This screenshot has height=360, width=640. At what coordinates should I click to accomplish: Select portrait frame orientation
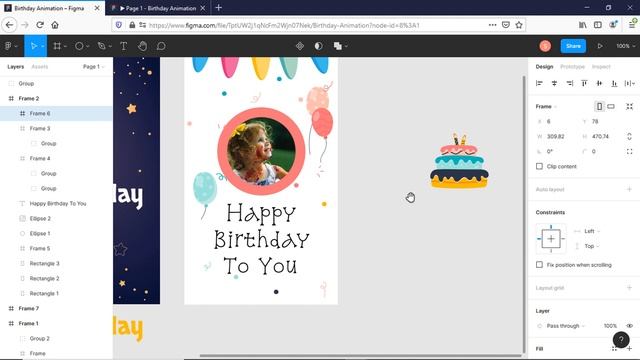[599, 107]
